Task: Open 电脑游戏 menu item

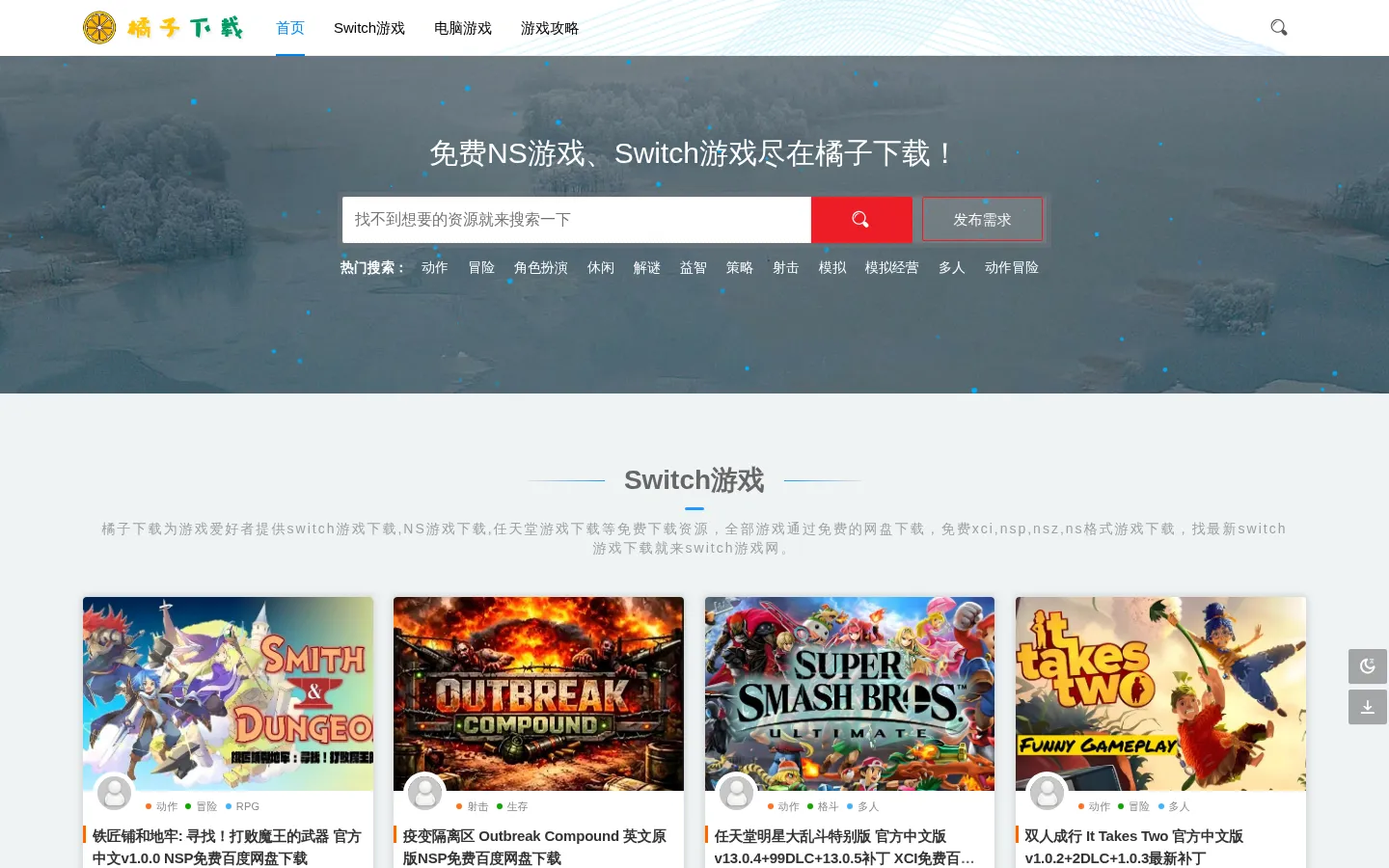Action: tap(463, 28)
